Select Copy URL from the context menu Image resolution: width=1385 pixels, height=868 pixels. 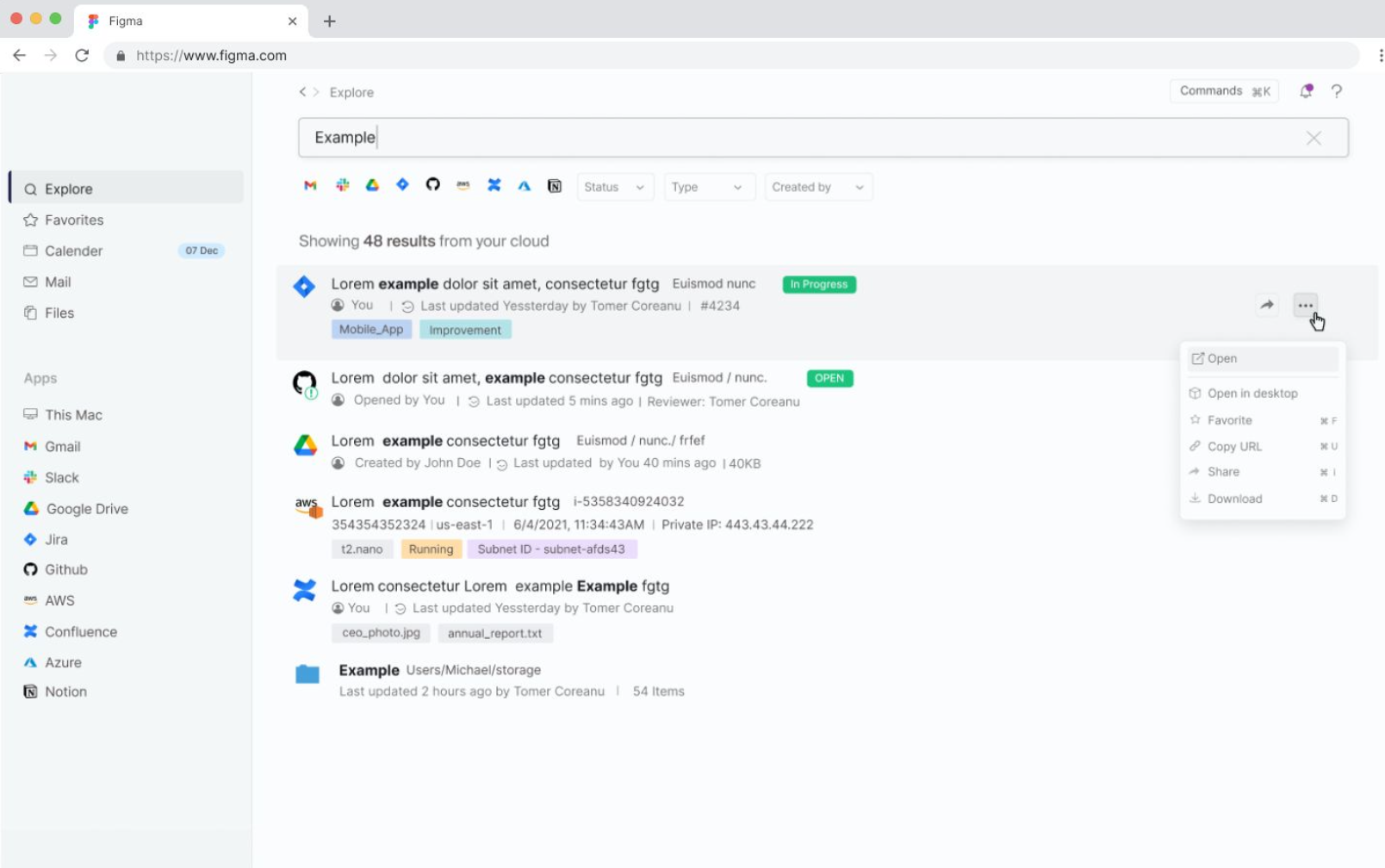[x=1233, y=446]
